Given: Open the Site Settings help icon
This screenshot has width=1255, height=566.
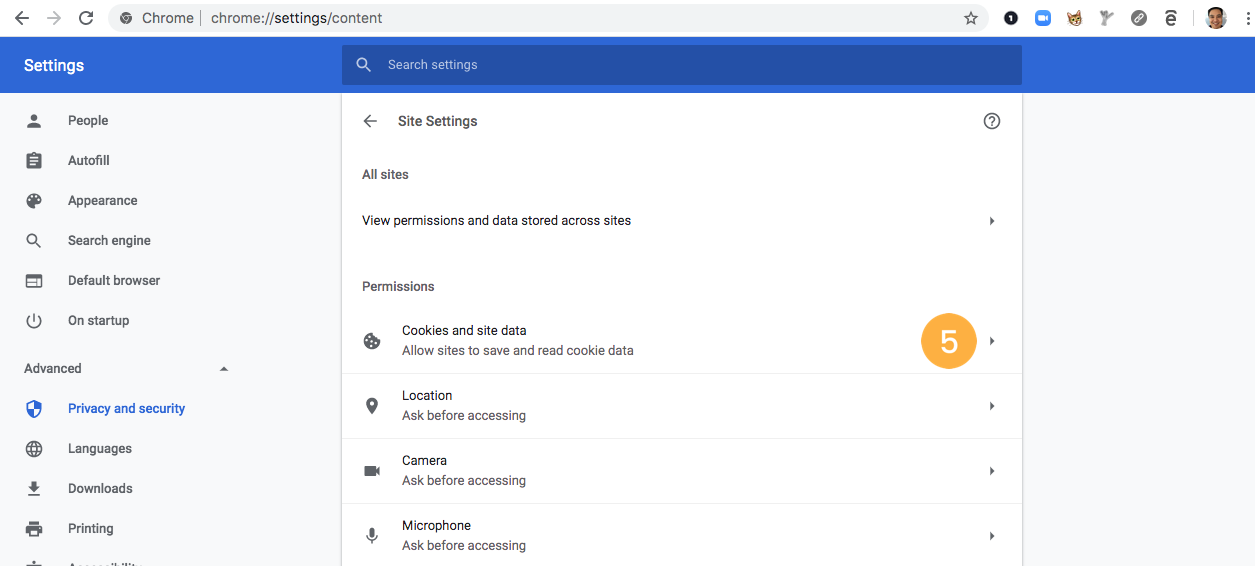Looking at the screenshot, I should 992,121.
